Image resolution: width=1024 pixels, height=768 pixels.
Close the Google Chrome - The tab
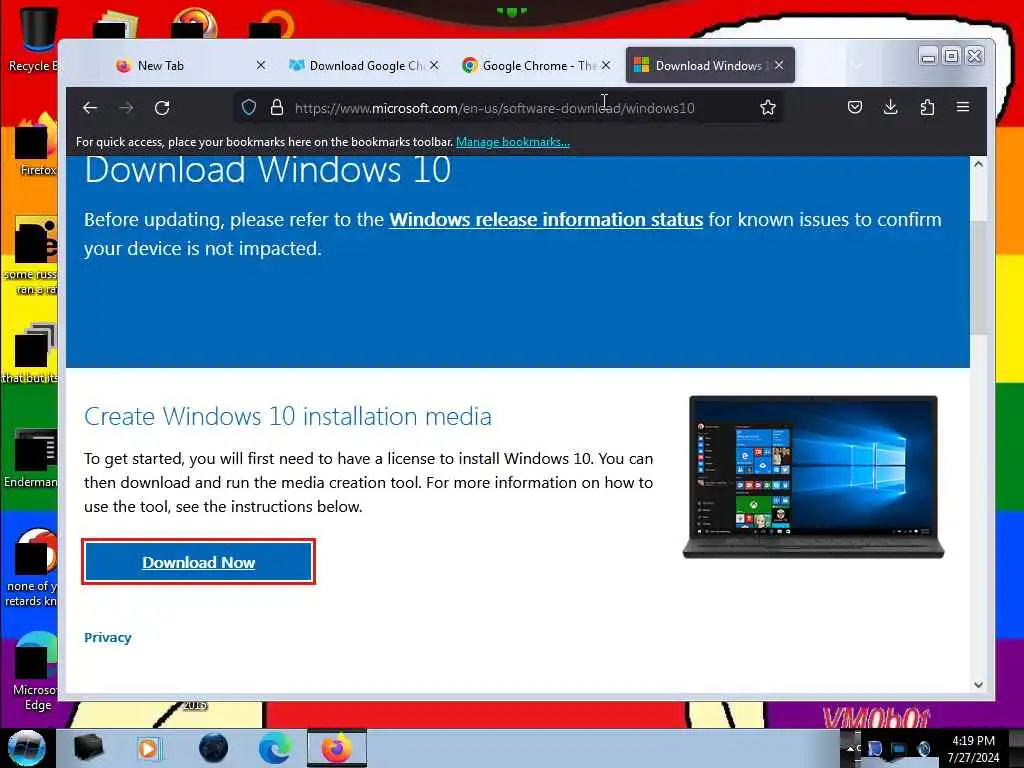click(x=606, y=65)
